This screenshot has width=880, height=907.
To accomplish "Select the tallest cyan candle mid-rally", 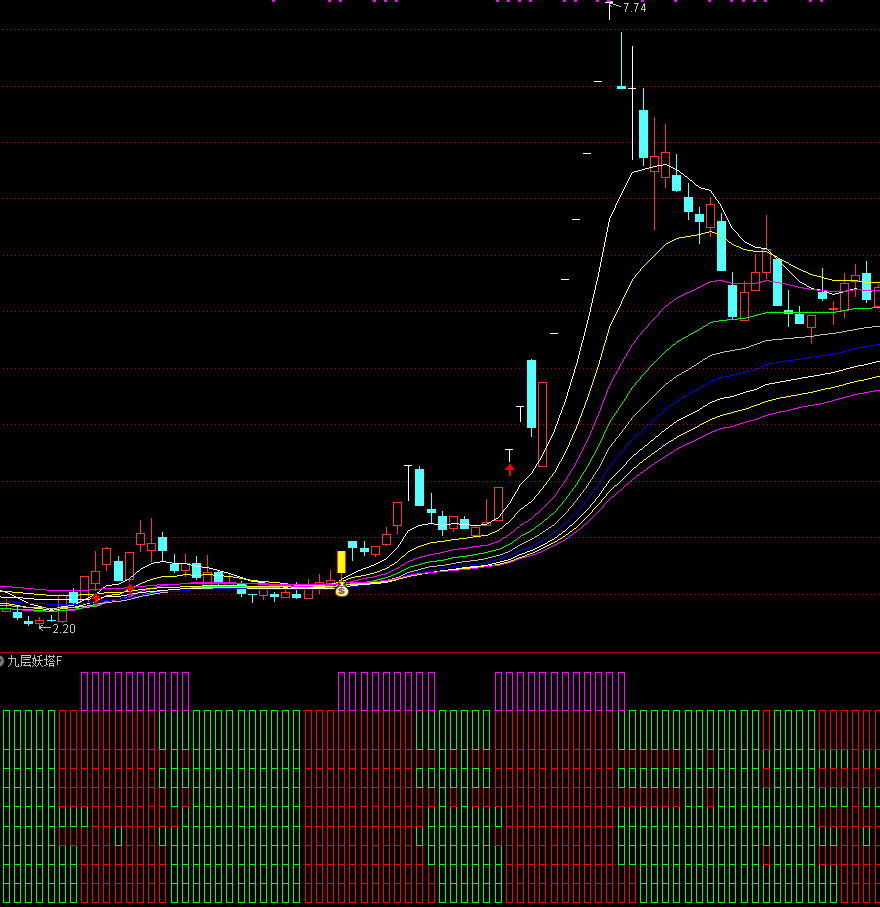I will [531, 394].
